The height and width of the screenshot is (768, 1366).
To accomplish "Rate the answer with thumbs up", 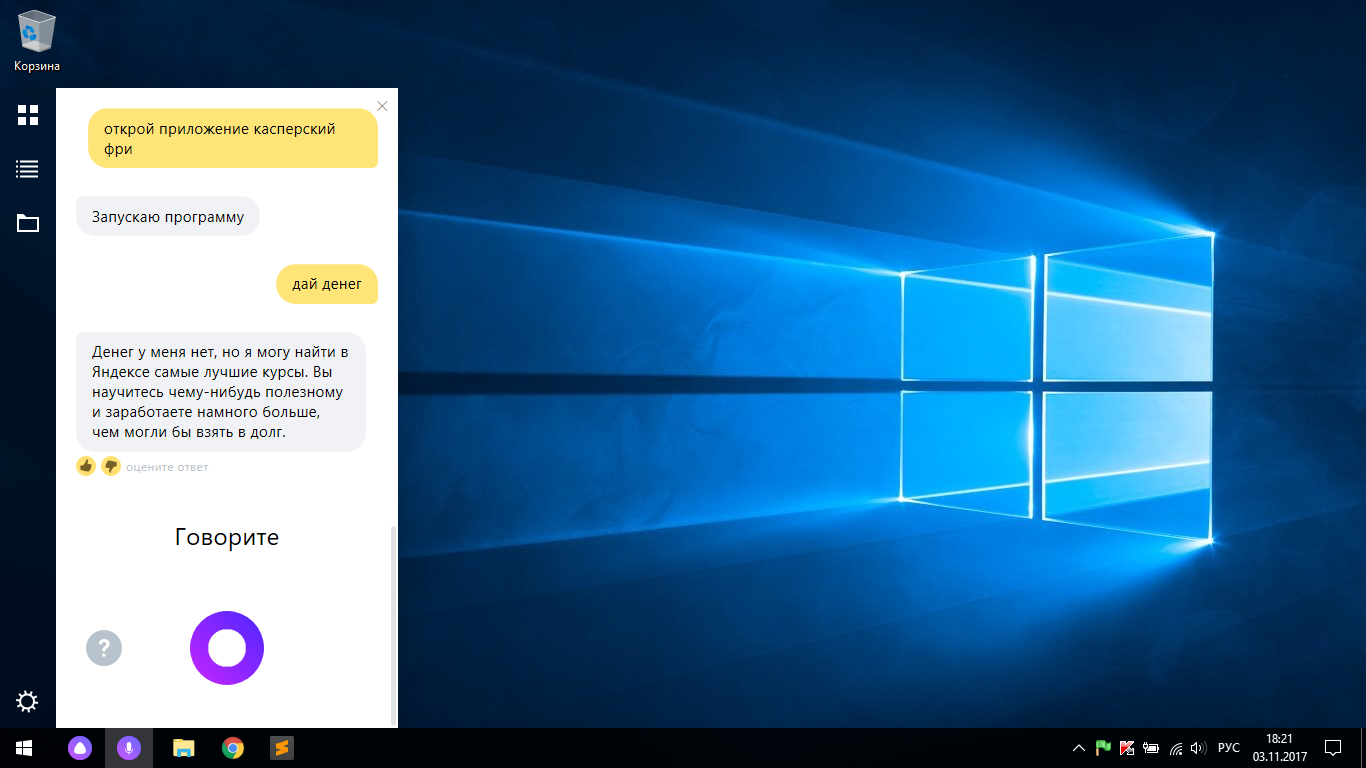I will (86, 466).
